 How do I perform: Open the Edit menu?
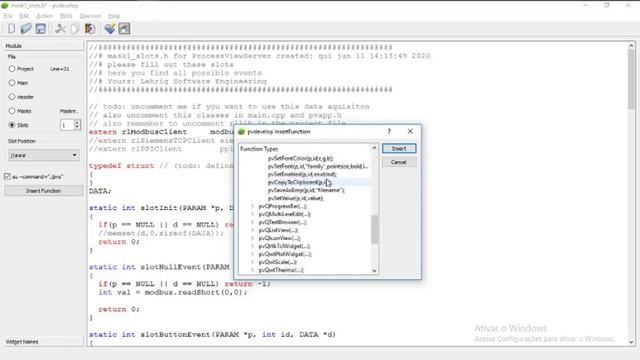[24, 16]
